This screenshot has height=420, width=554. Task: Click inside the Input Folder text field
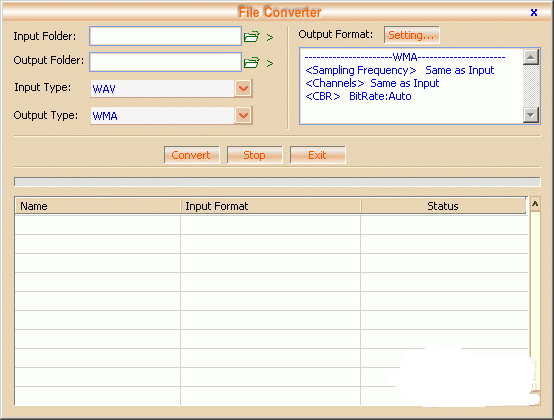(165, 36)
